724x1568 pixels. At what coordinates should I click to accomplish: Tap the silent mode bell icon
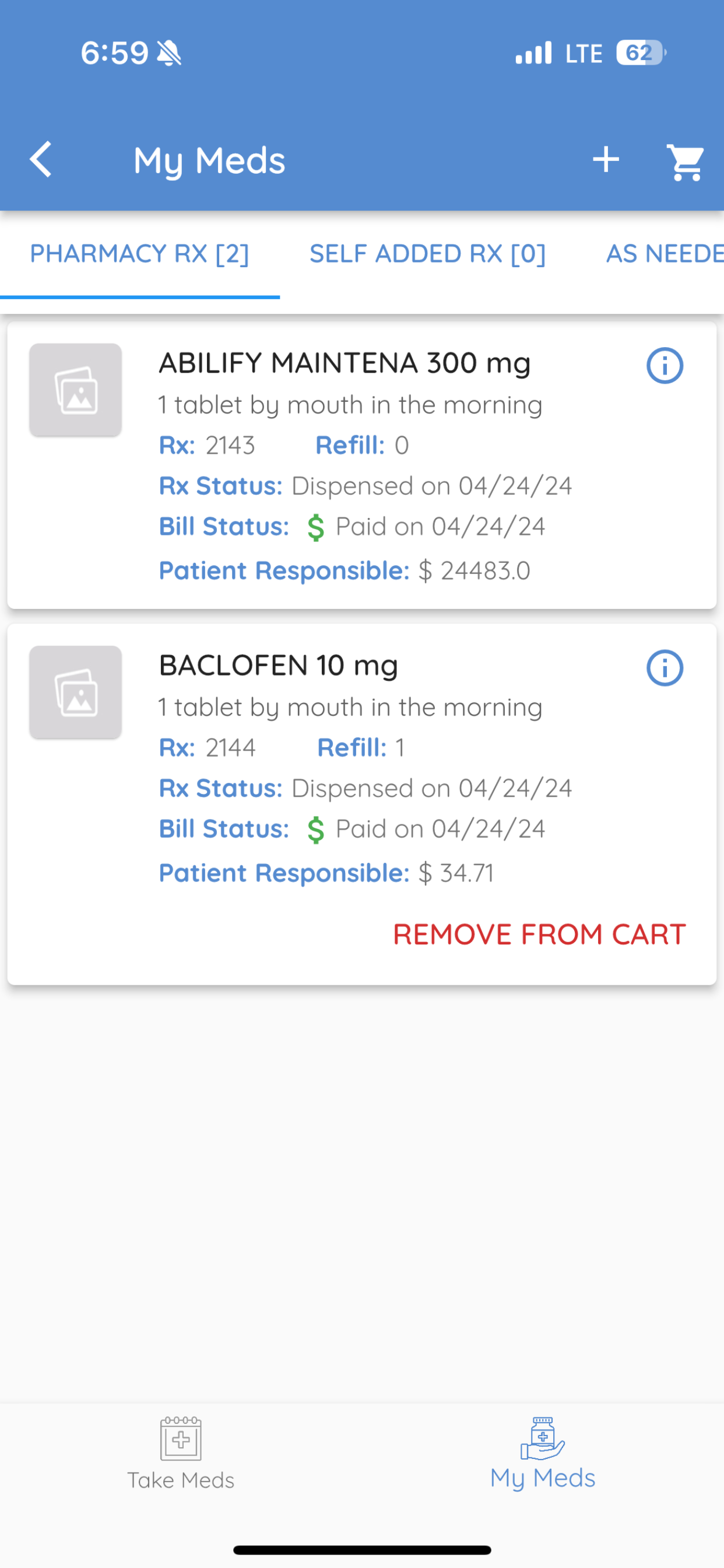[x=169, y=53]
